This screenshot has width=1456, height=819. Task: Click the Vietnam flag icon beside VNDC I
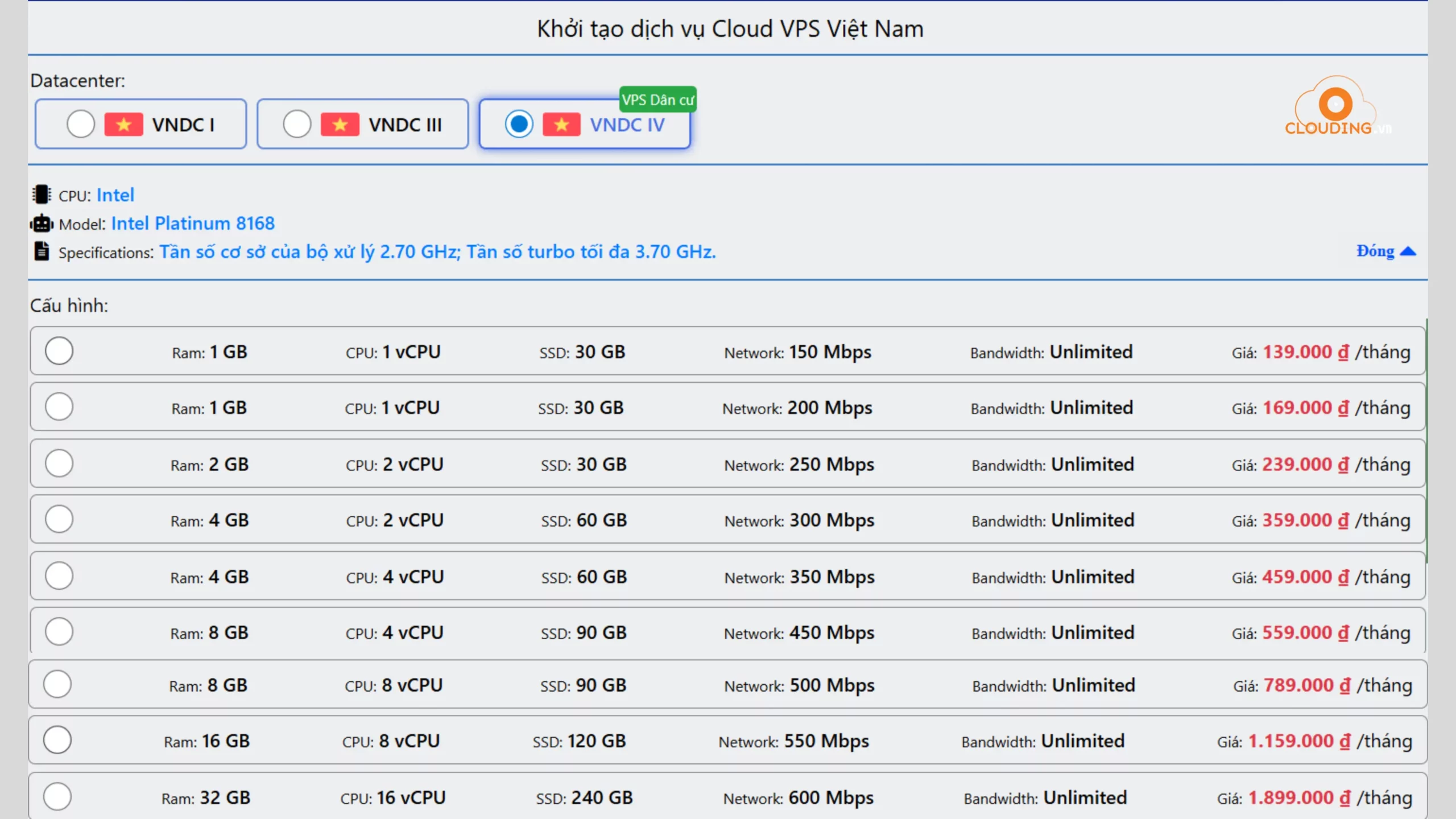pyautogui.click(x=123, y=123)
